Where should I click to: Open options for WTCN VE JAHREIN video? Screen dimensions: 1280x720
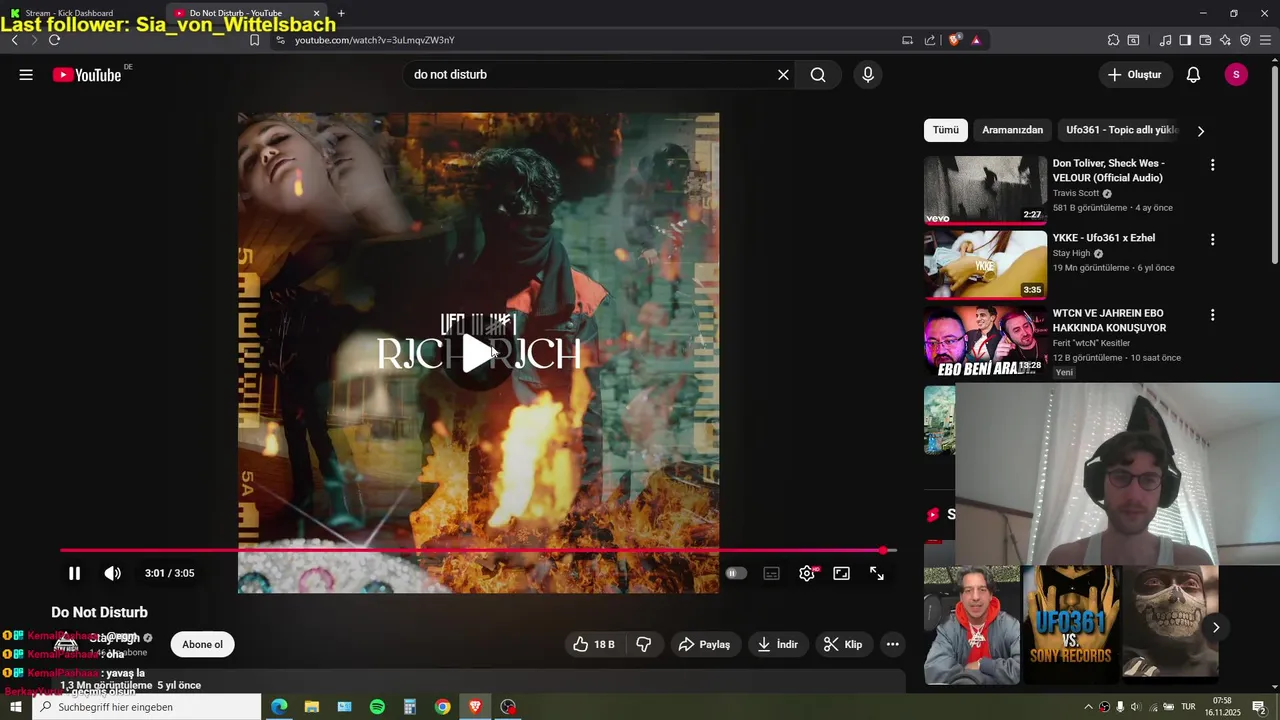click(1212, 315)
